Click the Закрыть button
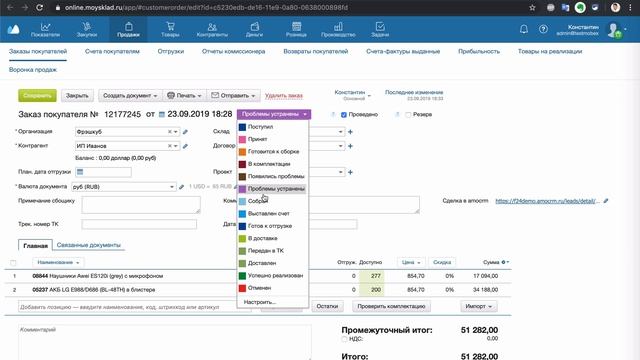Viewport: 640px width, 360px height. 77,96
